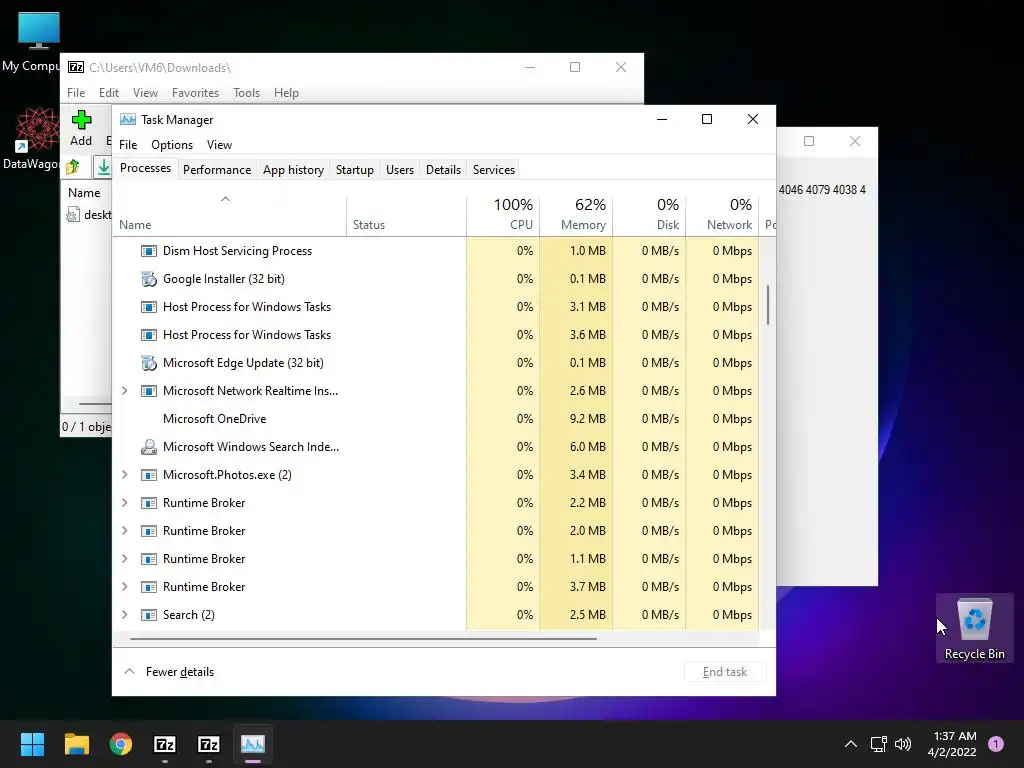
Task: Select the Recycle Bin desktop icon
Action: [x=974, y=628]
